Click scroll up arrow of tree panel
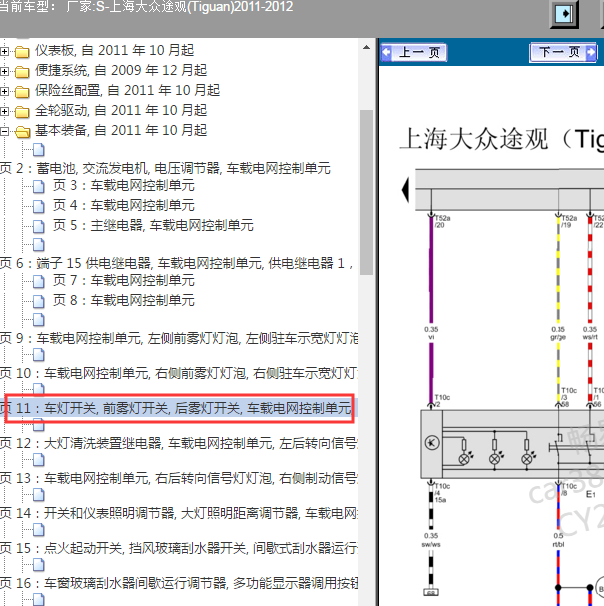The height and width of the screenshot is (606, 604). [366, 48]
